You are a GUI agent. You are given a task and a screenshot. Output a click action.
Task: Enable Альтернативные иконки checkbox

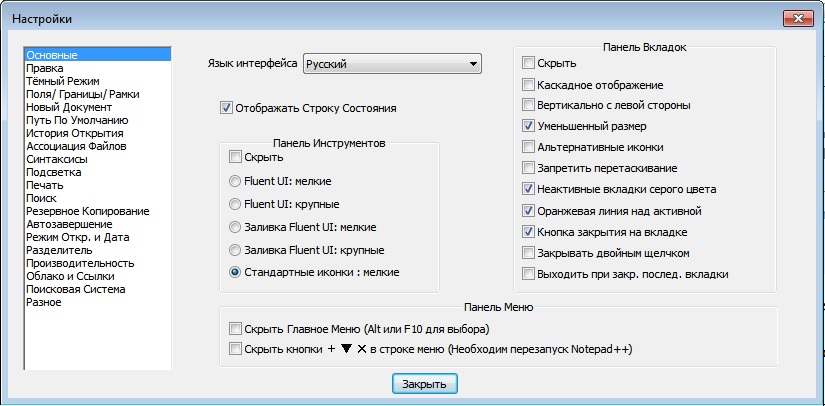pos(529,148)
